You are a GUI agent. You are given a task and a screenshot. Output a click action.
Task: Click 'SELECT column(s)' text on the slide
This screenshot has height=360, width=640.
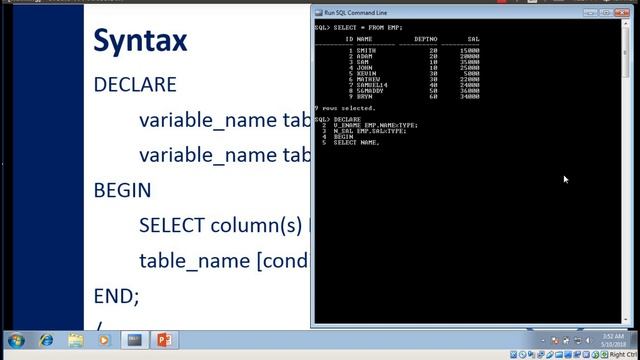pos(221,226)
